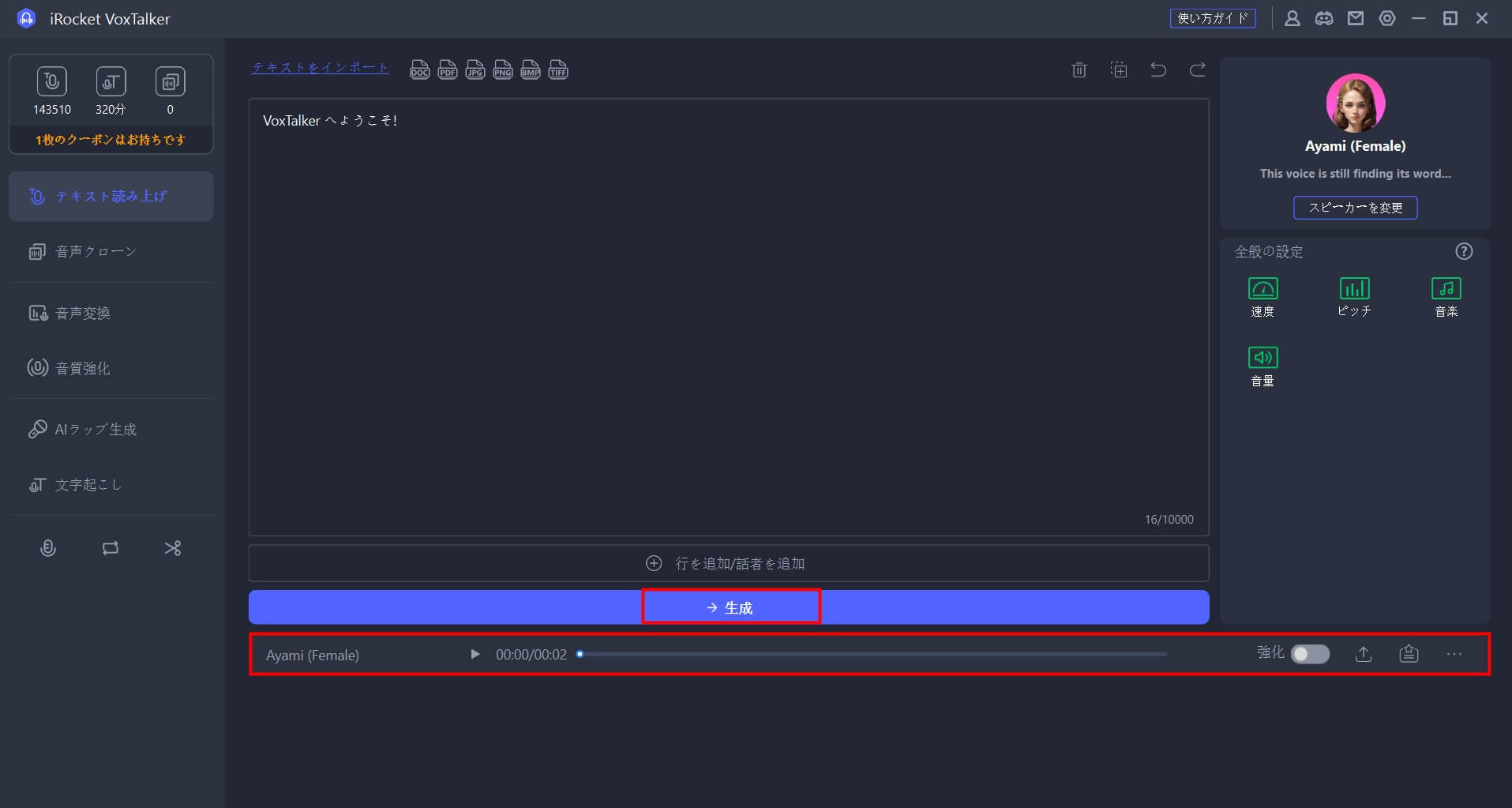The height and width of the screenshot is (808, 1512).
Task: Click the 320分 transcription minutes icon
Action: (111, 81)
